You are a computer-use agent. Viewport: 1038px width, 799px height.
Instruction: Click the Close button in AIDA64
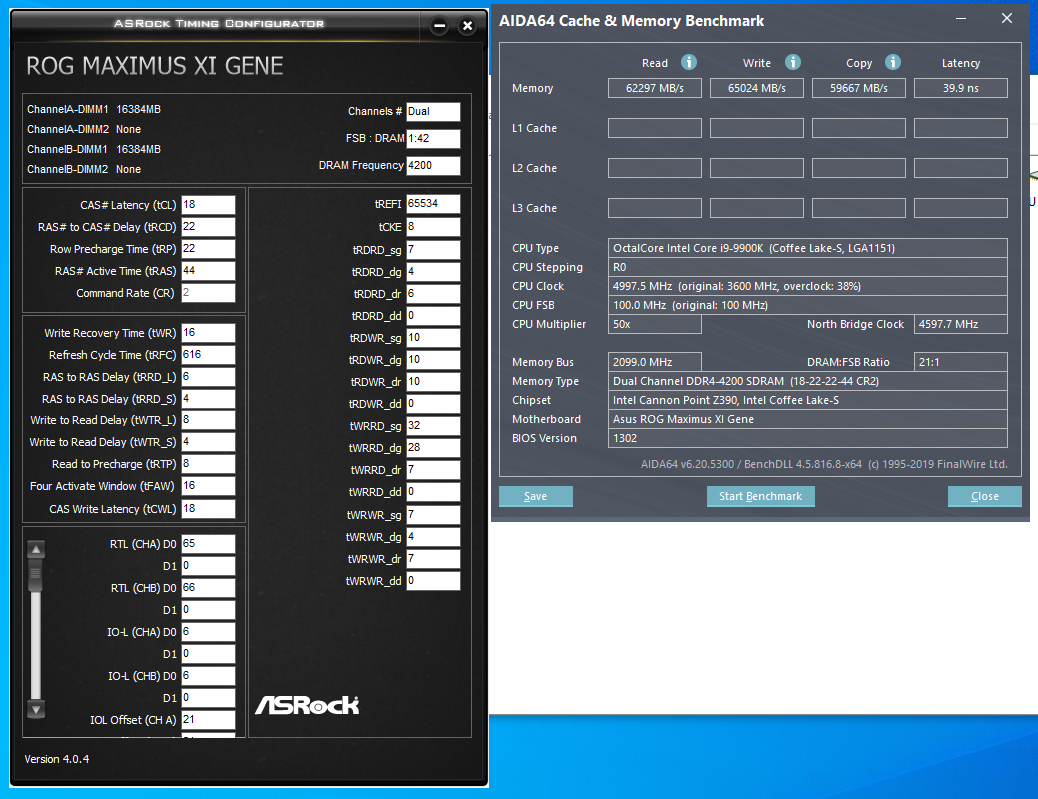click(x=984, y=496)
